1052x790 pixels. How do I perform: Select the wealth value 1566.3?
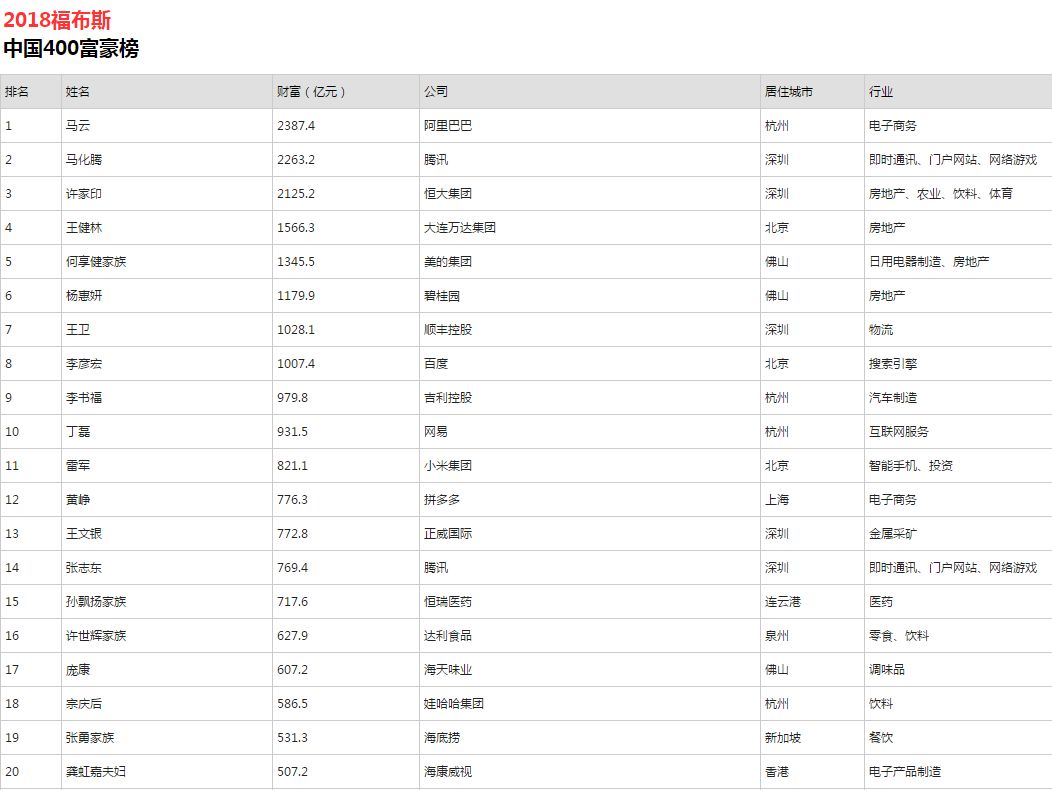click(x=296, y=228)
